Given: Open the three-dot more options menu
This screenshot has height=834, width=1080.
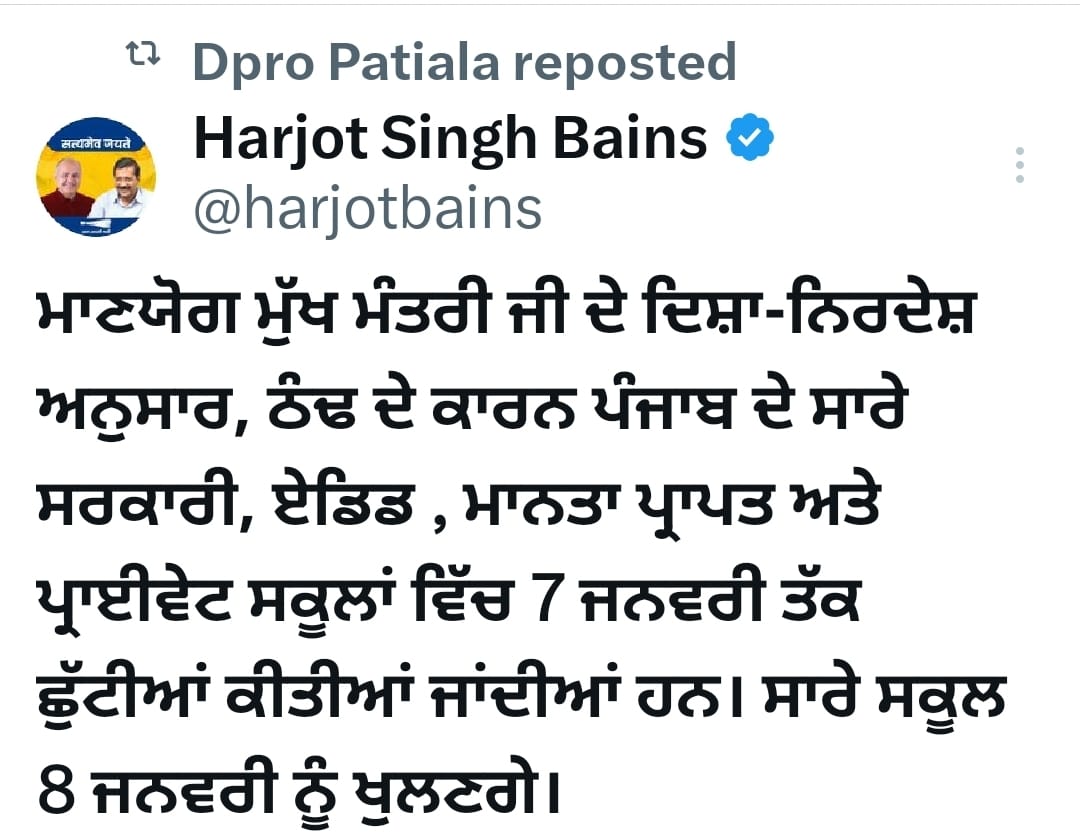Looking at the screenshot, I should [1019, 165].
